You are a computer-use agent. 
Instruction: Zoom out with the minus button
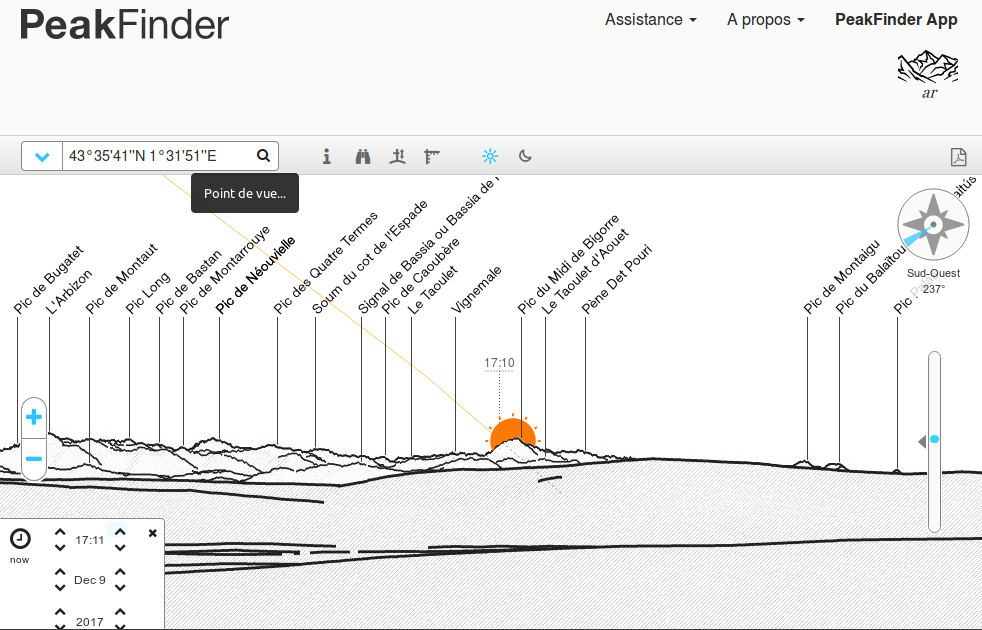point(33,459)
